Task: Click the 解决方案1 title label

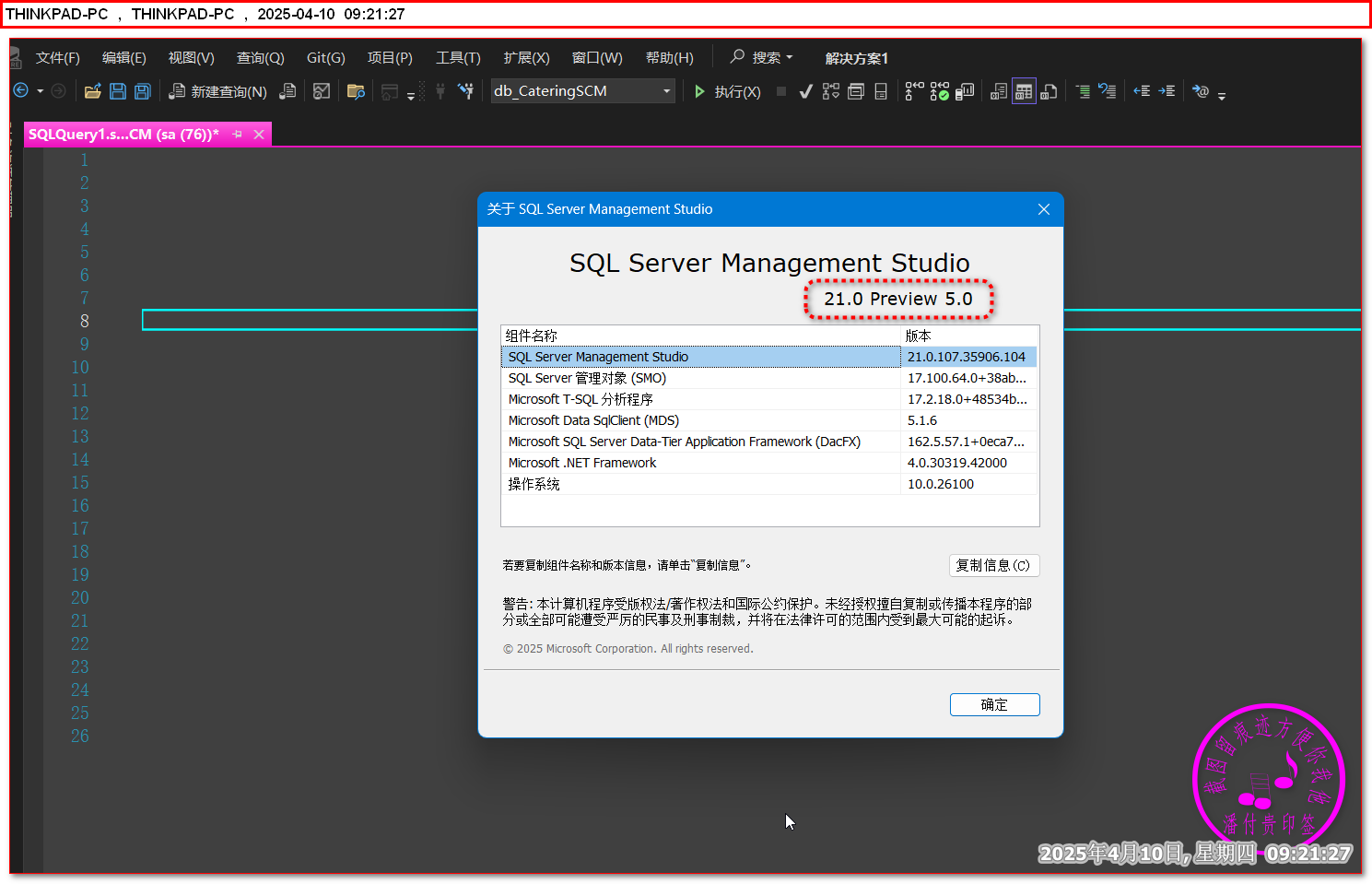Action: click(857, 58)
